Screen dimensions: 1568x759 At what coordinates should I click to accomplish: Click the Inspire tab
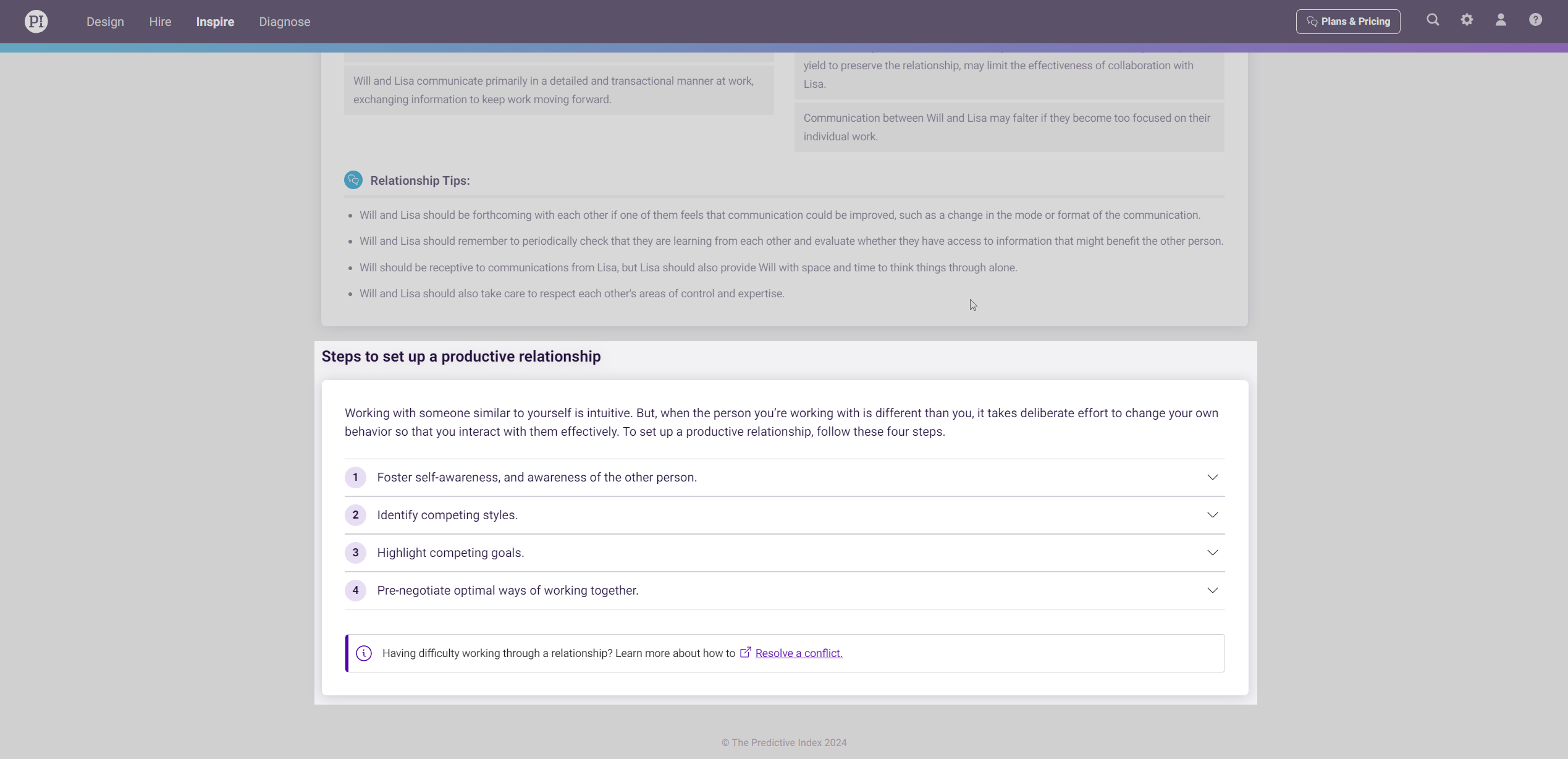pyautogui.click(x=215, y=21)
